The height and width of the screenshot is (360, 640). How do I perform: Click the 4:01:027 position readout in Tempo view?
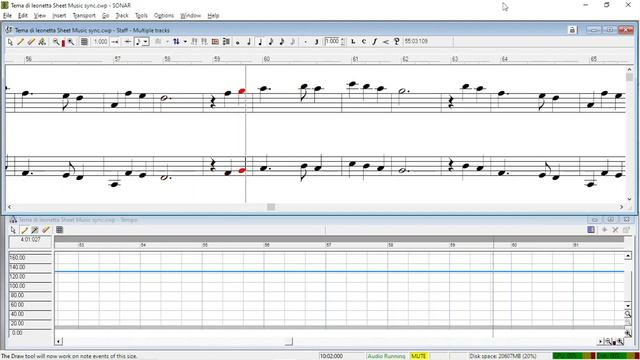tap(30, 240)
